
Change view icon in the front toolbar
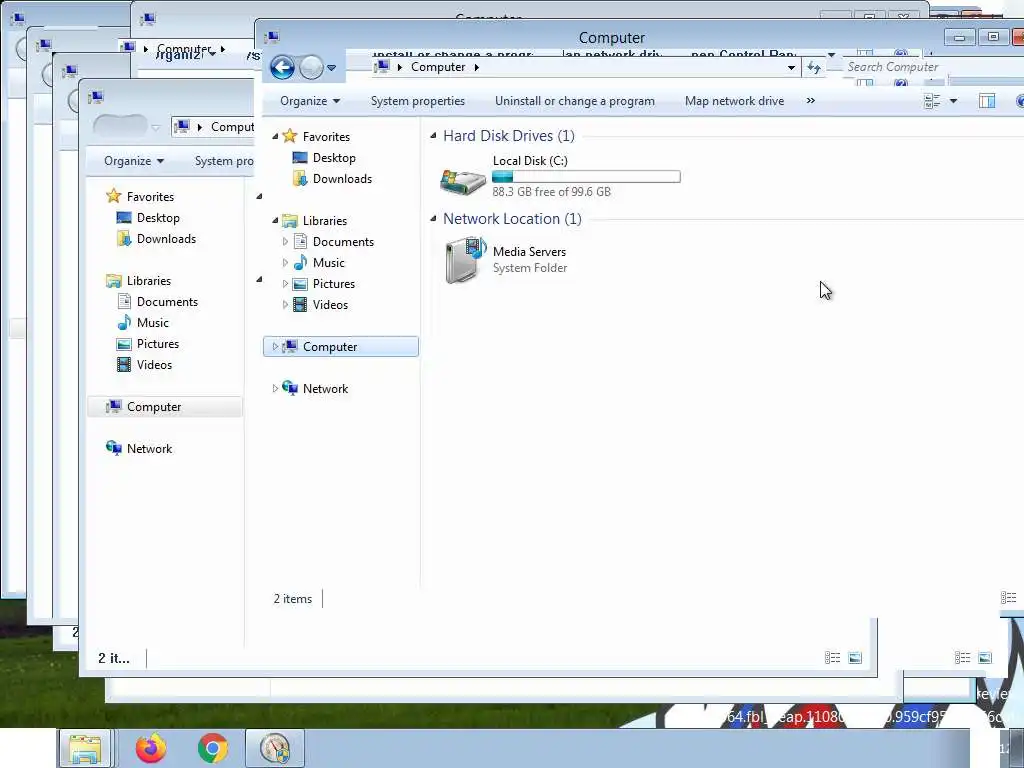coord(933,101)
